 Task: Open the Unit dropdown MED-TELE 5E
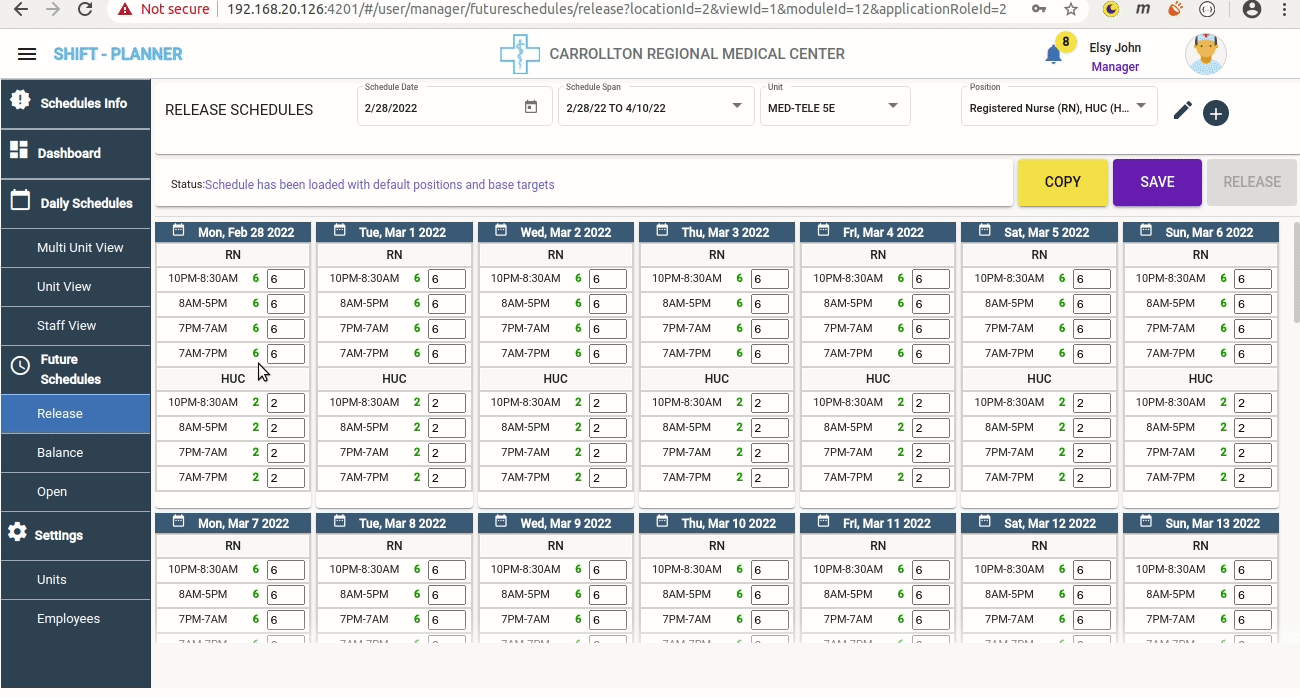point(893,106)
